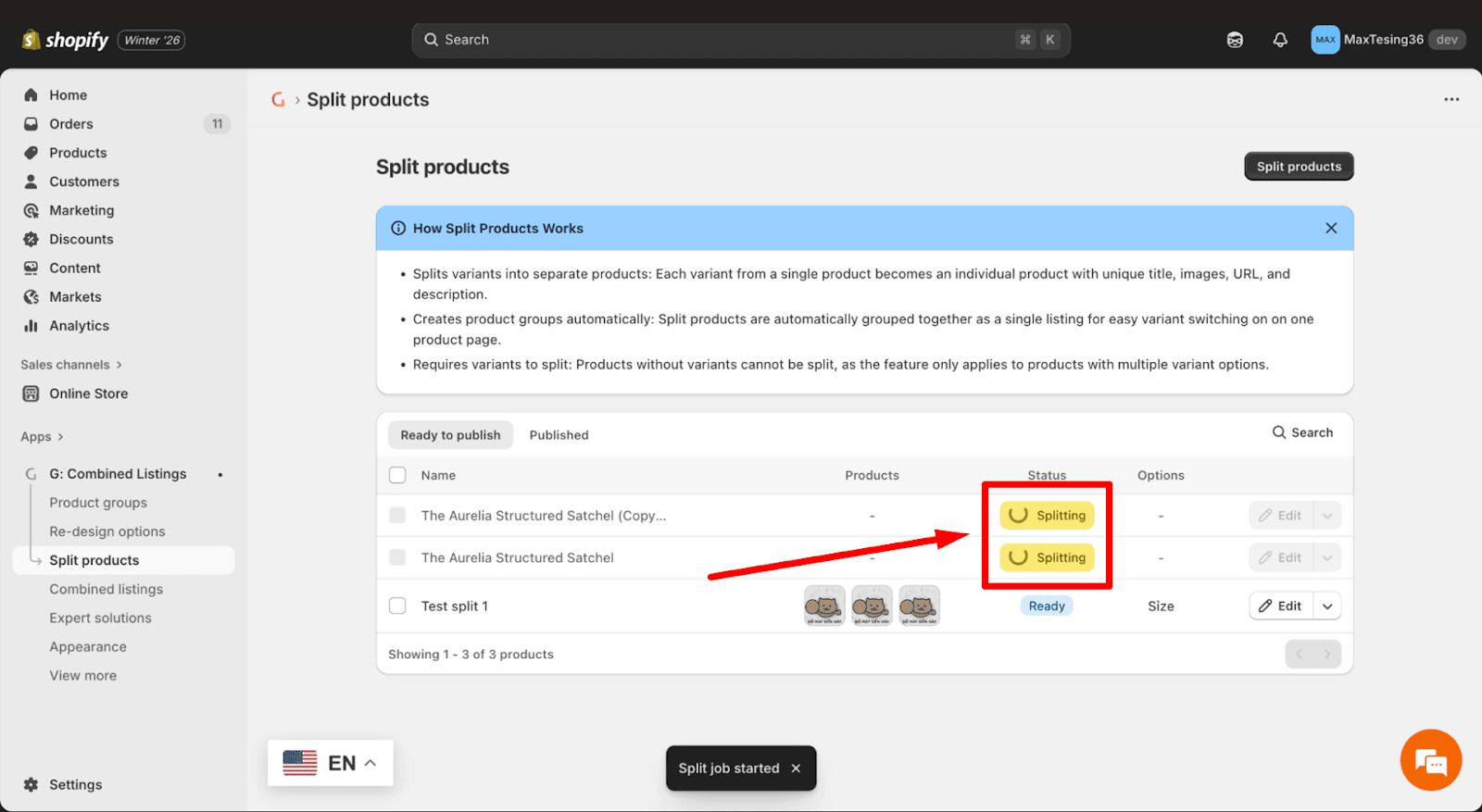Open dropdown beside The Aurelia Structured Satchel Edit

coord(1327,557)
